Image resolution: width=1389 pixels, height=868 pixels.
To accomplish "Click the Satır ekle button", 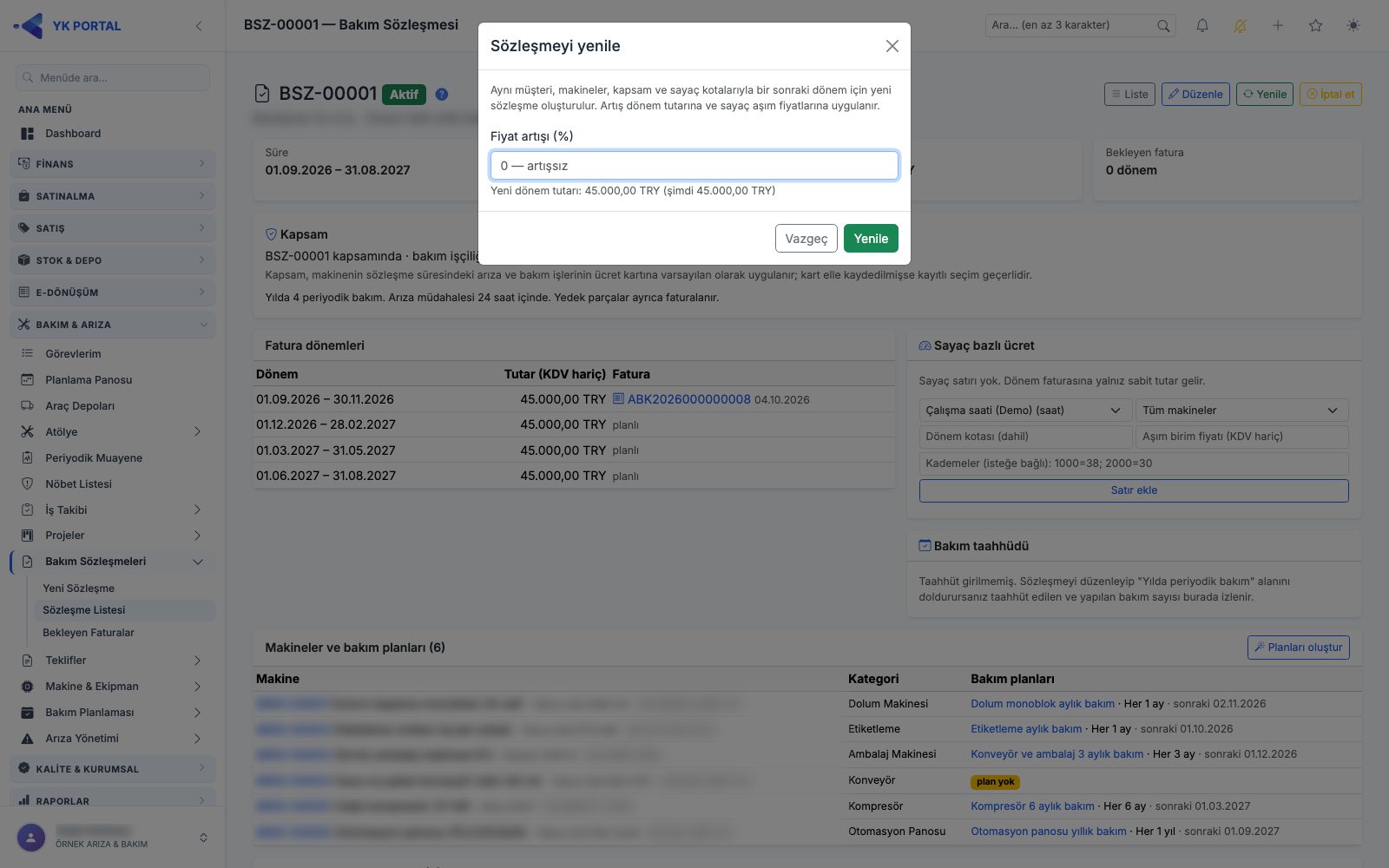I will 1134,490.
